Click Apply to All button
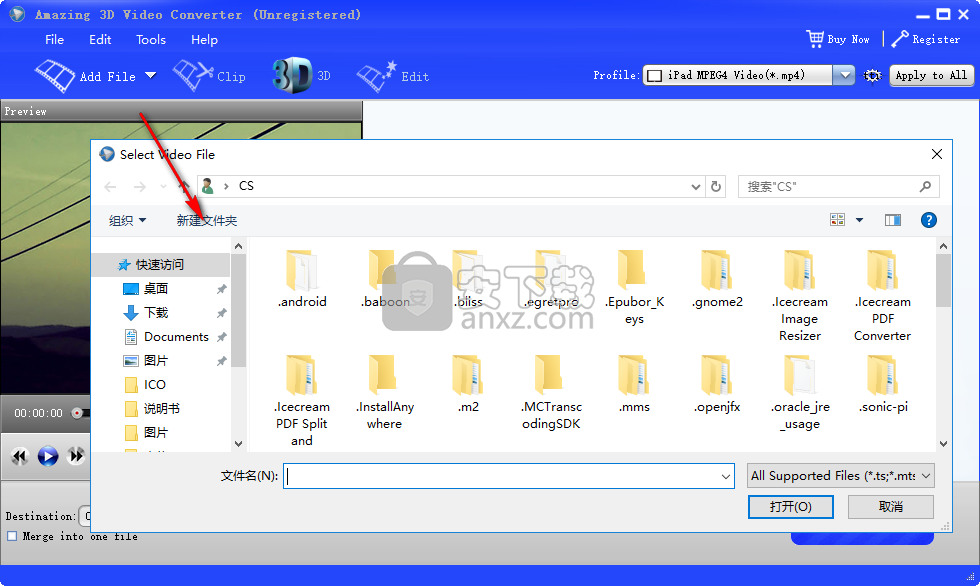Image resolution: width=980 pixels, height=586 pixels. (931, 76)
